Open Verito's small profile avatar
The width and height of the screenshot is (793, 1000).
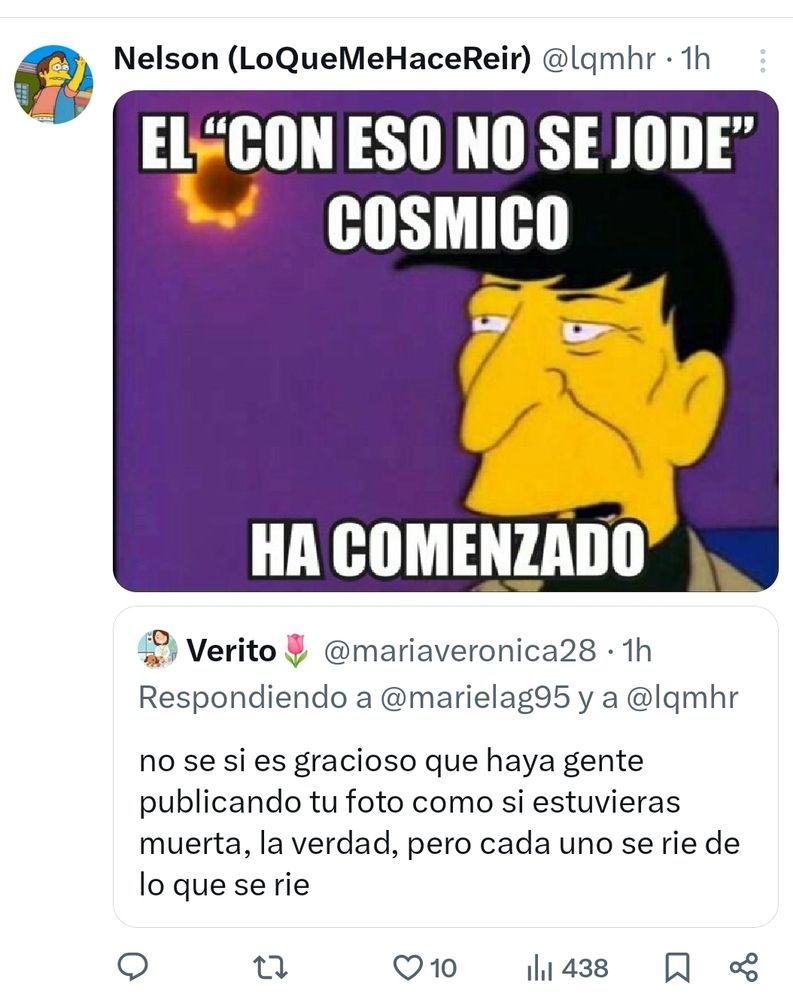coord(157,649)
